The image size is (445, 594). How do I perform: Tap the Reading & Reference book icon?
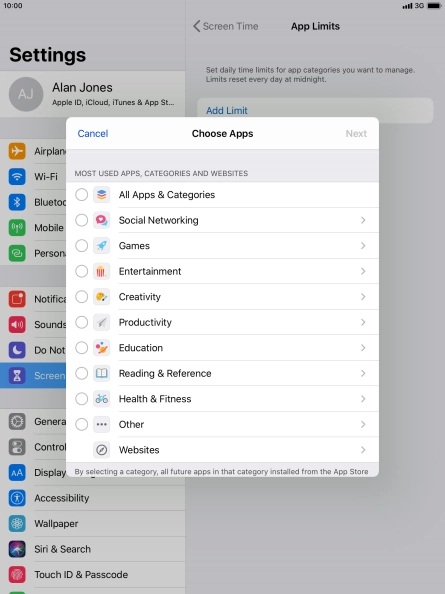pos(101,374)
